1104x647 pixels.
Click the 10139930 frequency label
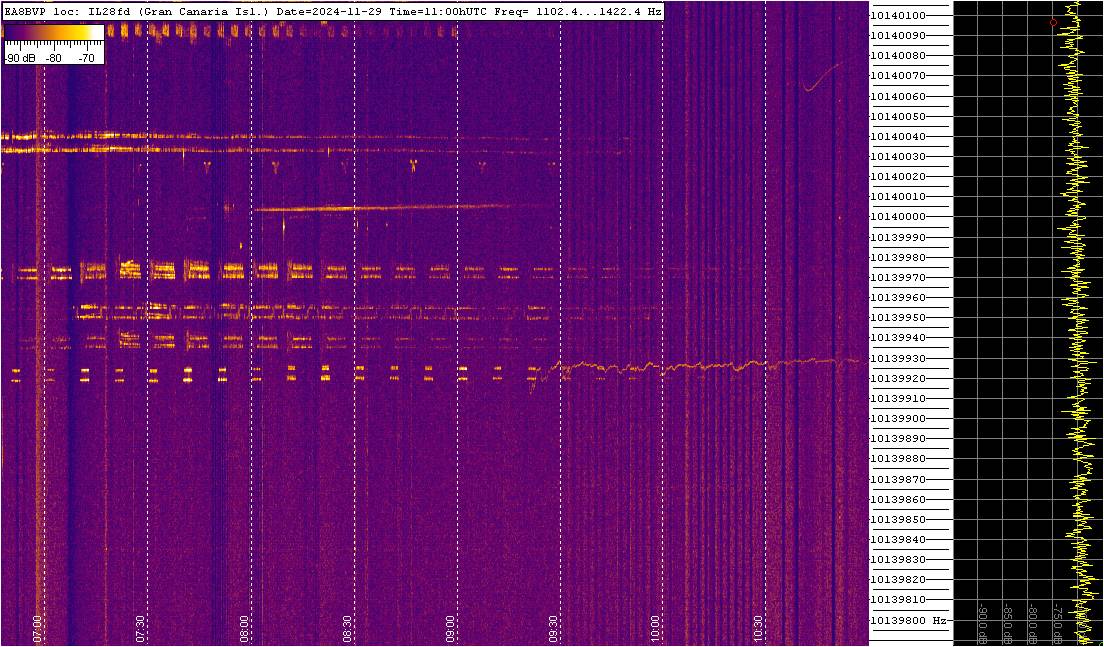[x=897, y=358]
